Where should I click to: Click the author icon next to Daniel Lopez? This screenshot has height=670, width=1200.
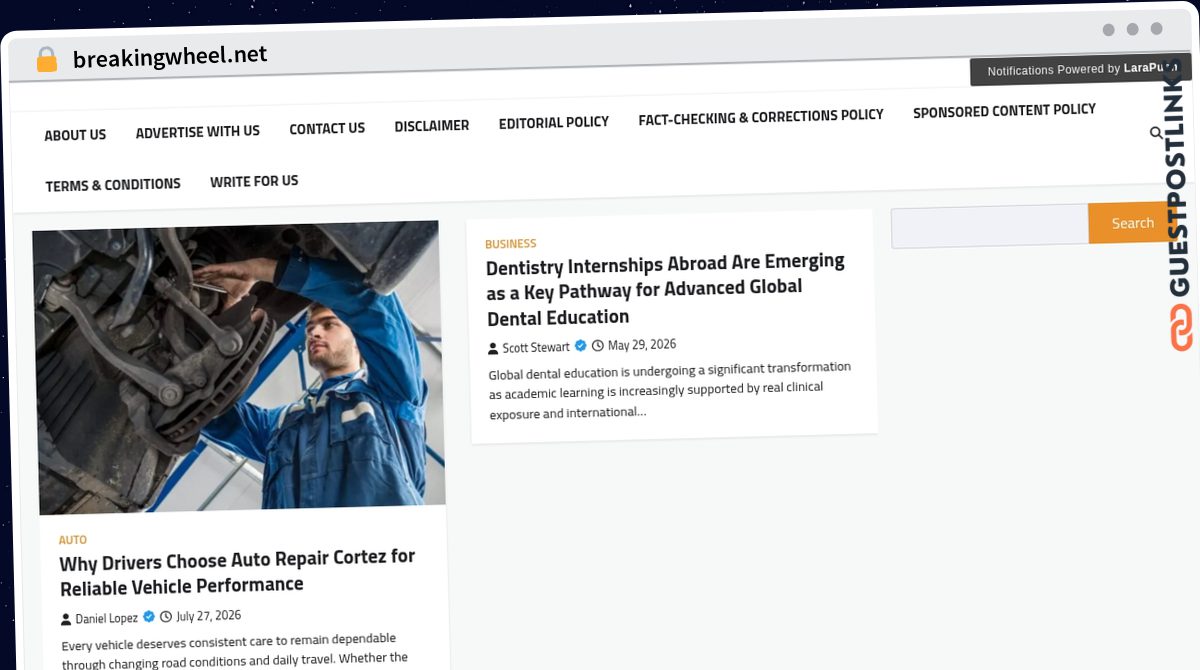(x=66, y=620)
